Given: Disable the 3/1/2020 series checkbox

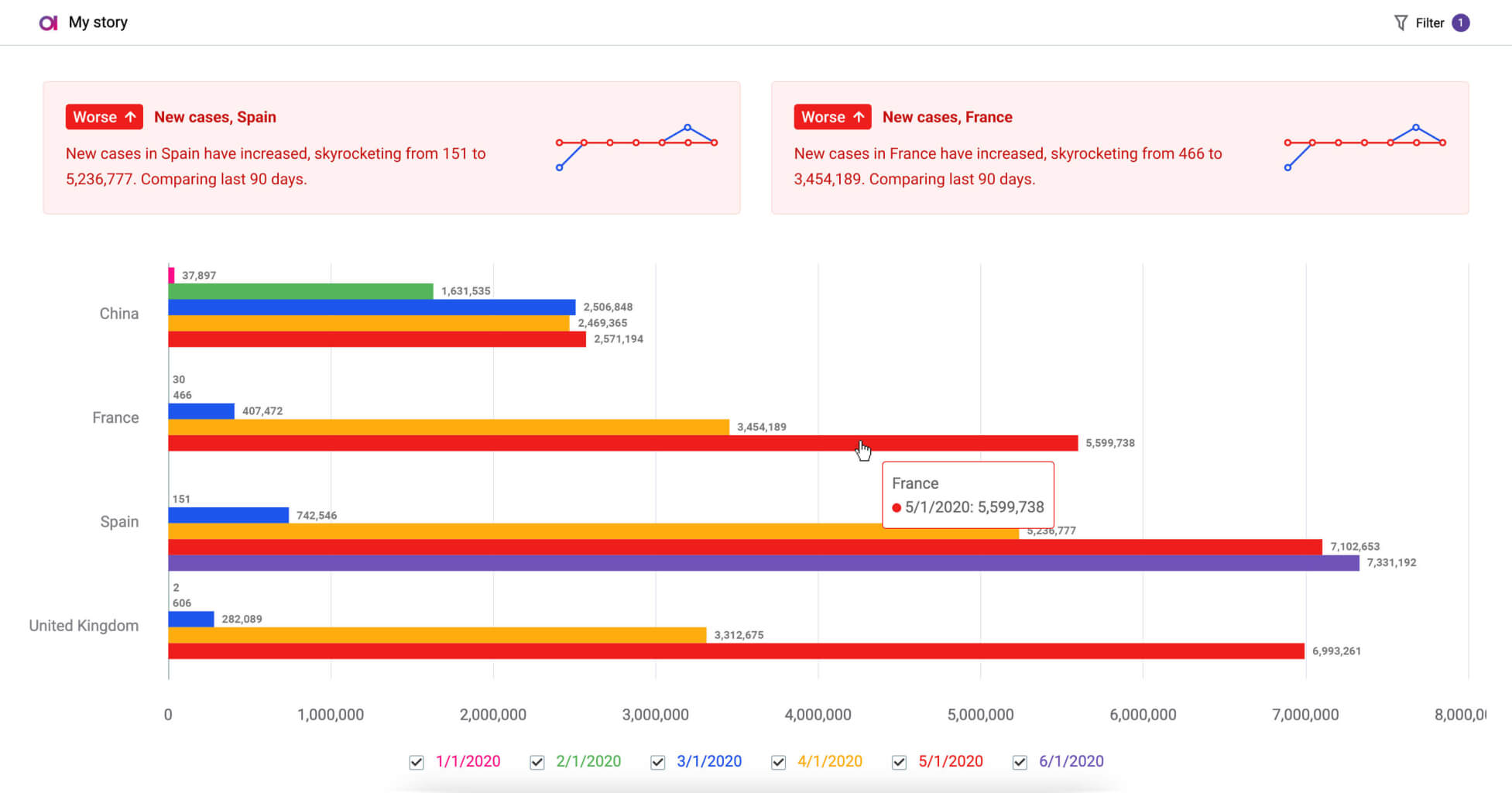Looking at the screenshot, I should [x=658, y=762].
